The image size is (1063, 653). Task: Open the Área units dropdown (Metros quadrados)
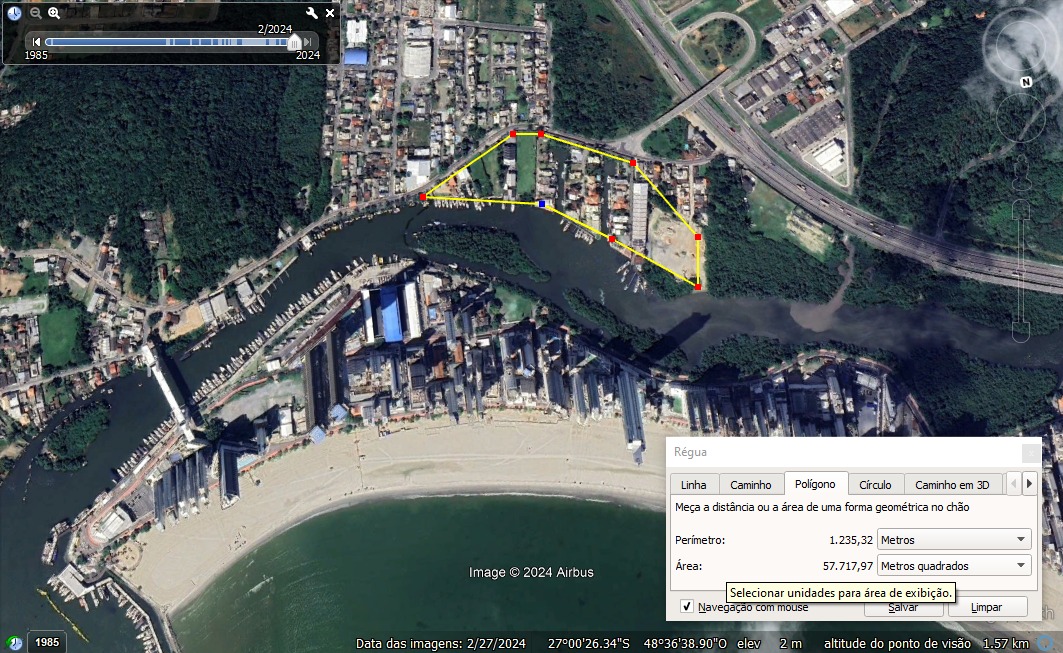[x=953, y=566]
